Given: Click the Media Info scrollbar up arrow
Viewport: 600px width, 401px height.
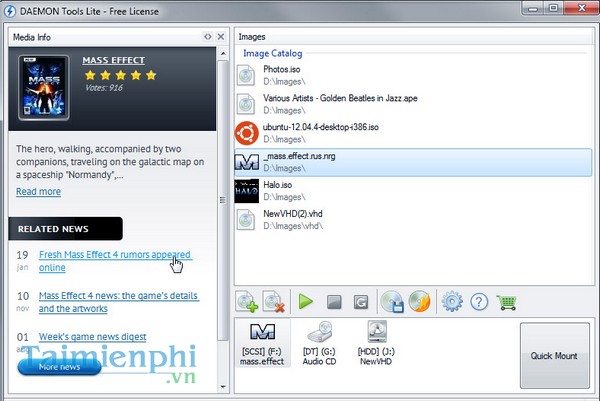Looking at the screenshot, I should [223, 54].
